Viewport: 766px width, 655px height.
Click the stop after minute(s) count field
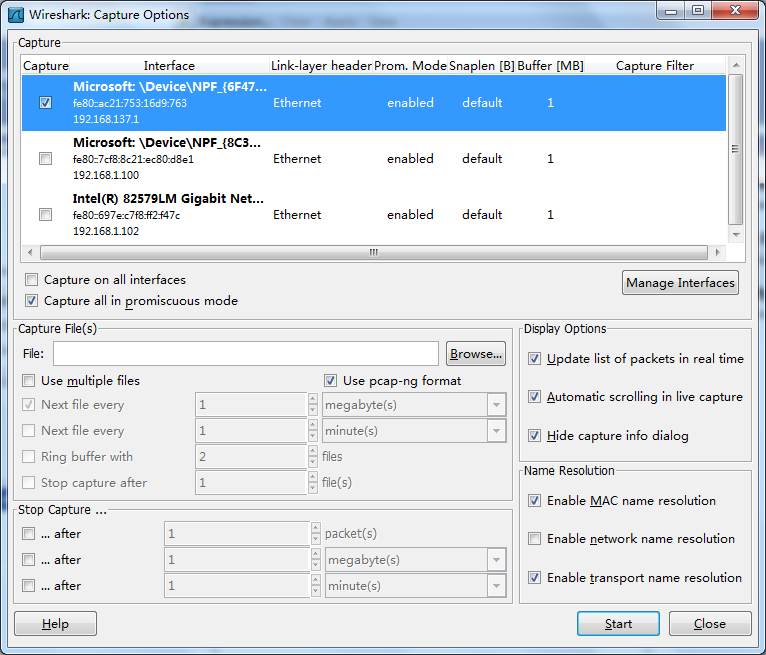[237, 586]
